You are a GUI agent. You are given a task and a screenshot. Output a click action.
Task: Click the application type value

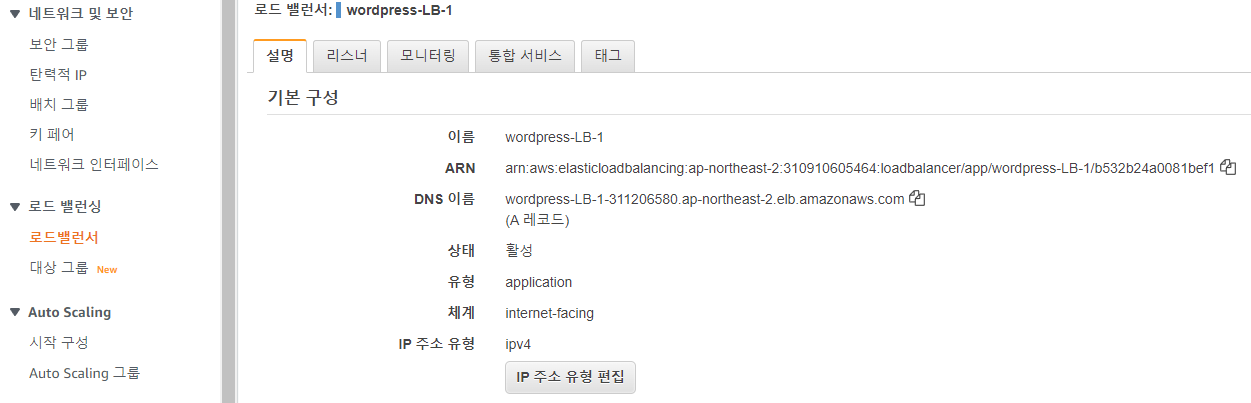[539, 282]
